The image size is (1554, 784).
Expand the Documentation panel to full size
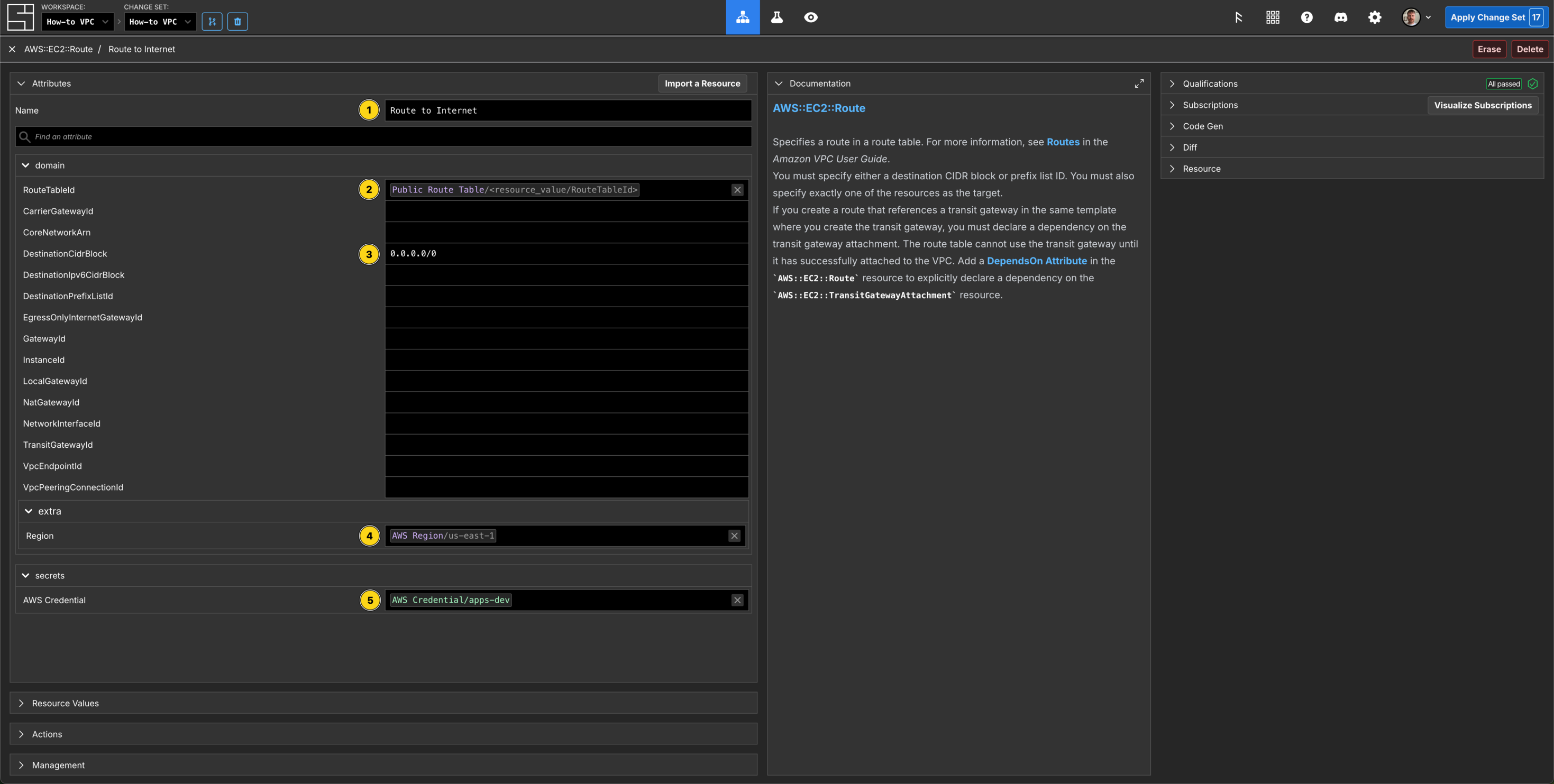[x=1138, y=83]
